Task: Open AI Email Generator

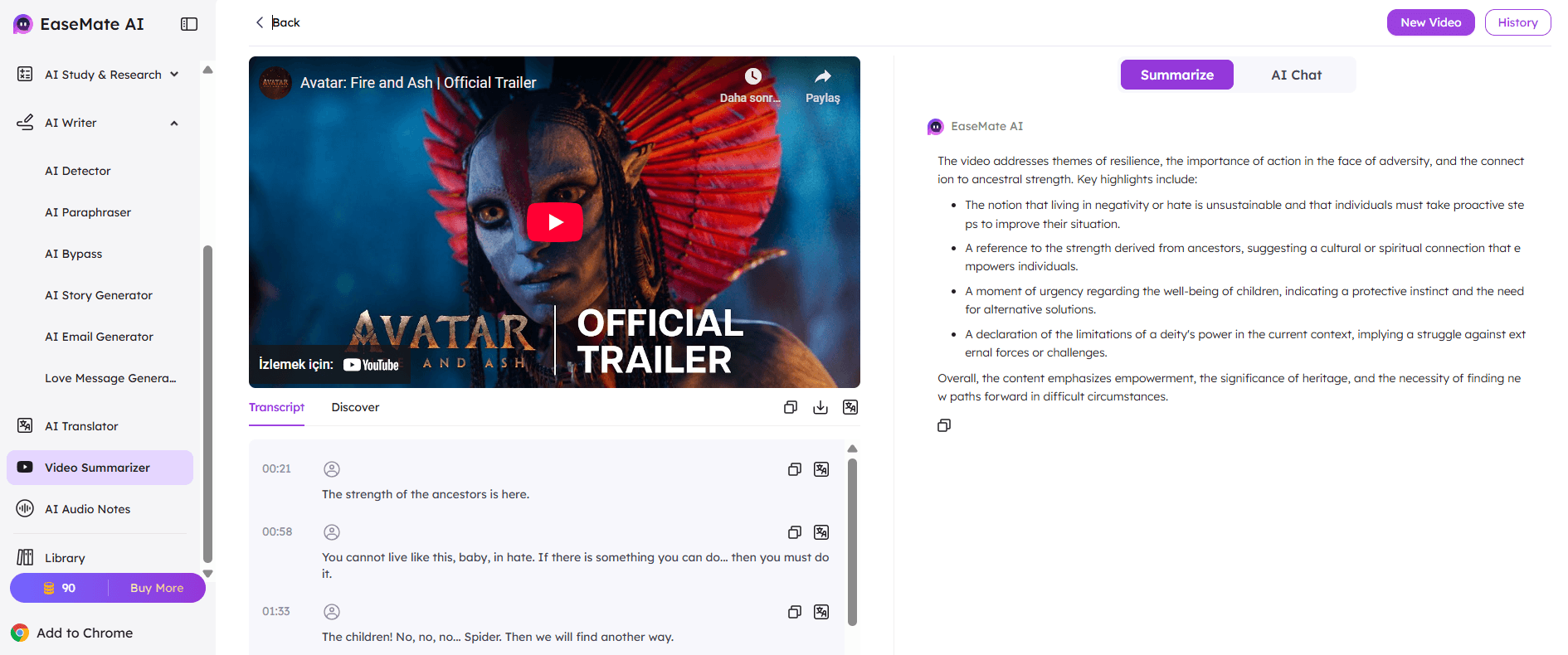Action: coord(100,337)
